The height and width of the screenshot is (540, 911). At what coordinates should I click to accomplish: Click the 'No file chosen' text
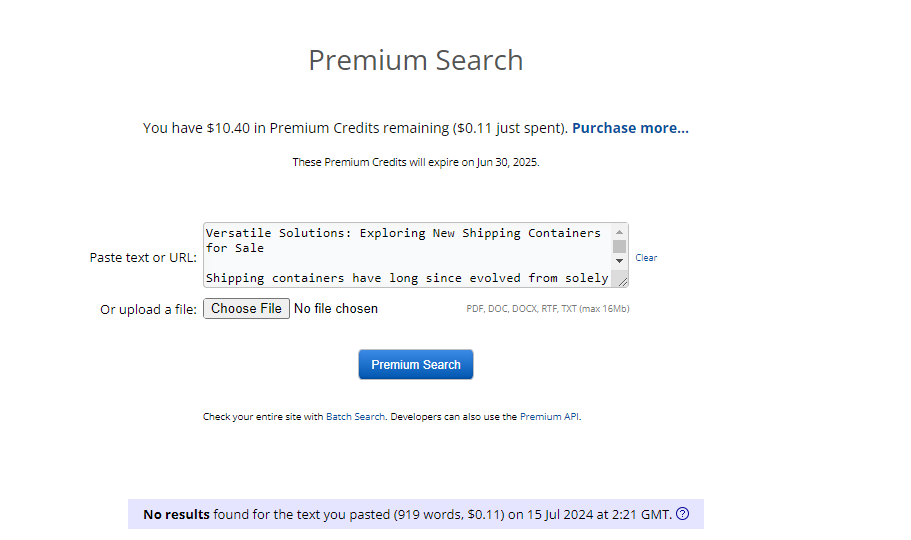[x=336, y=309]
